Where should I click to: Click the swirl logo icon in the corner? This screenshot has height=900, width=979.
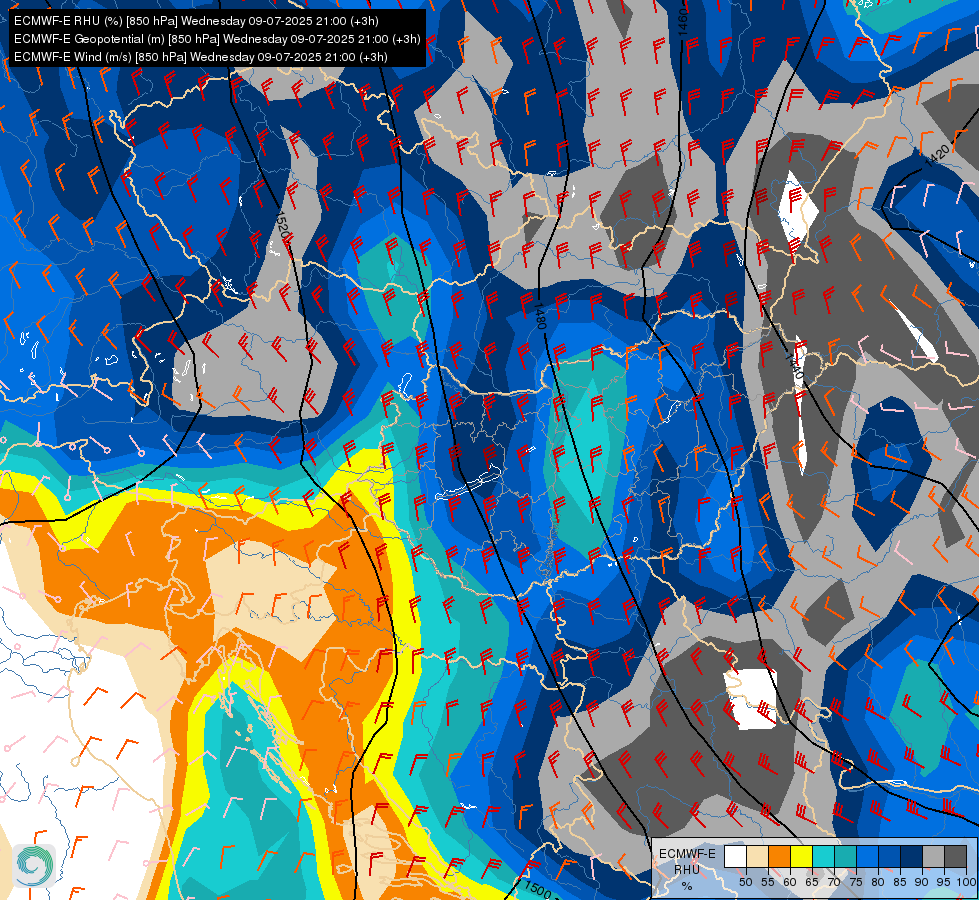pos(35,865)
